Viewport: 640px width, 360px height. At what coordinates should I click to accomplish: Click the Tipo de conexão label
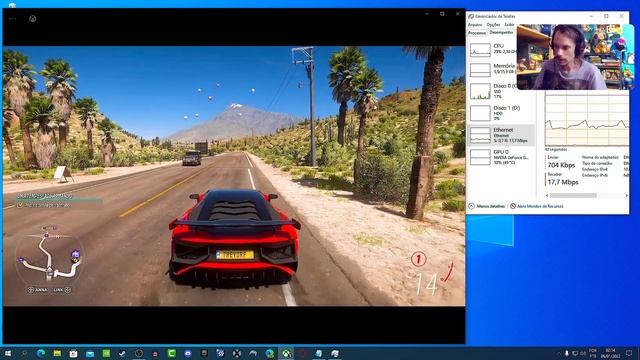click(597, 163)
